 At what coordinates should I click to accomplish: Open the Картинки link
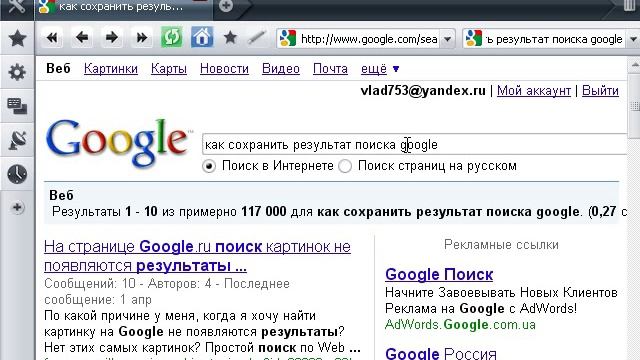pos(111,69)
